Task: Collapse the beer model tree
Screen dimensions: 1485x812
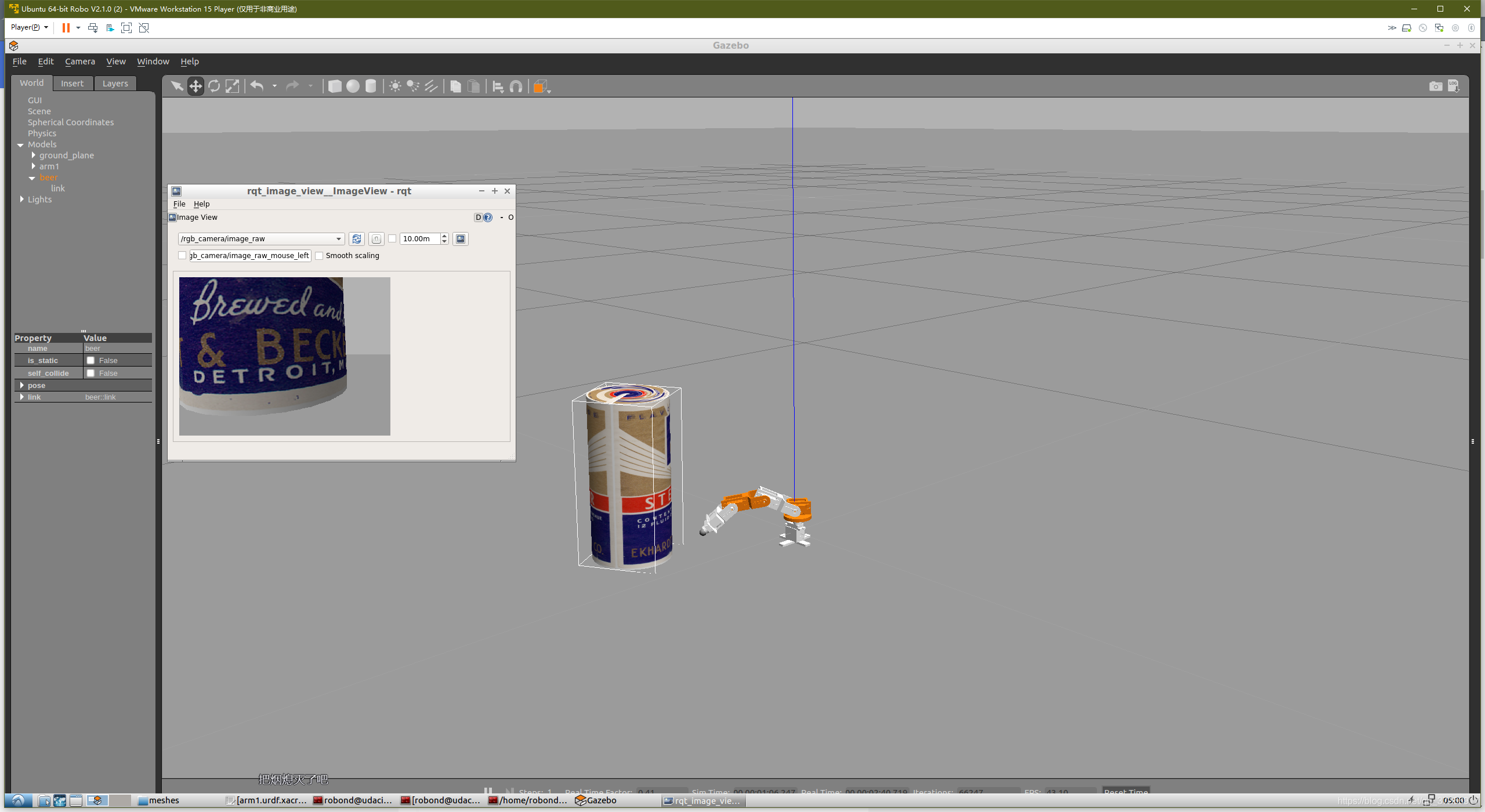Action: (x=32, y=178)
